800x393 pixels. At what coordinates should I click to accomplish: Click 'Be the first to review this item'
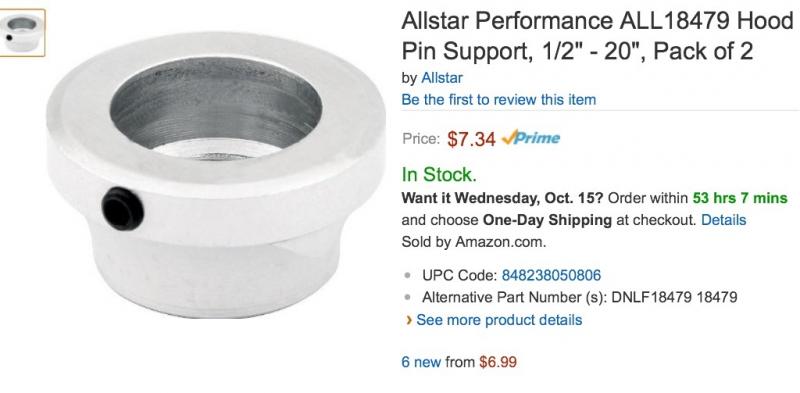[x=498, y=99]
